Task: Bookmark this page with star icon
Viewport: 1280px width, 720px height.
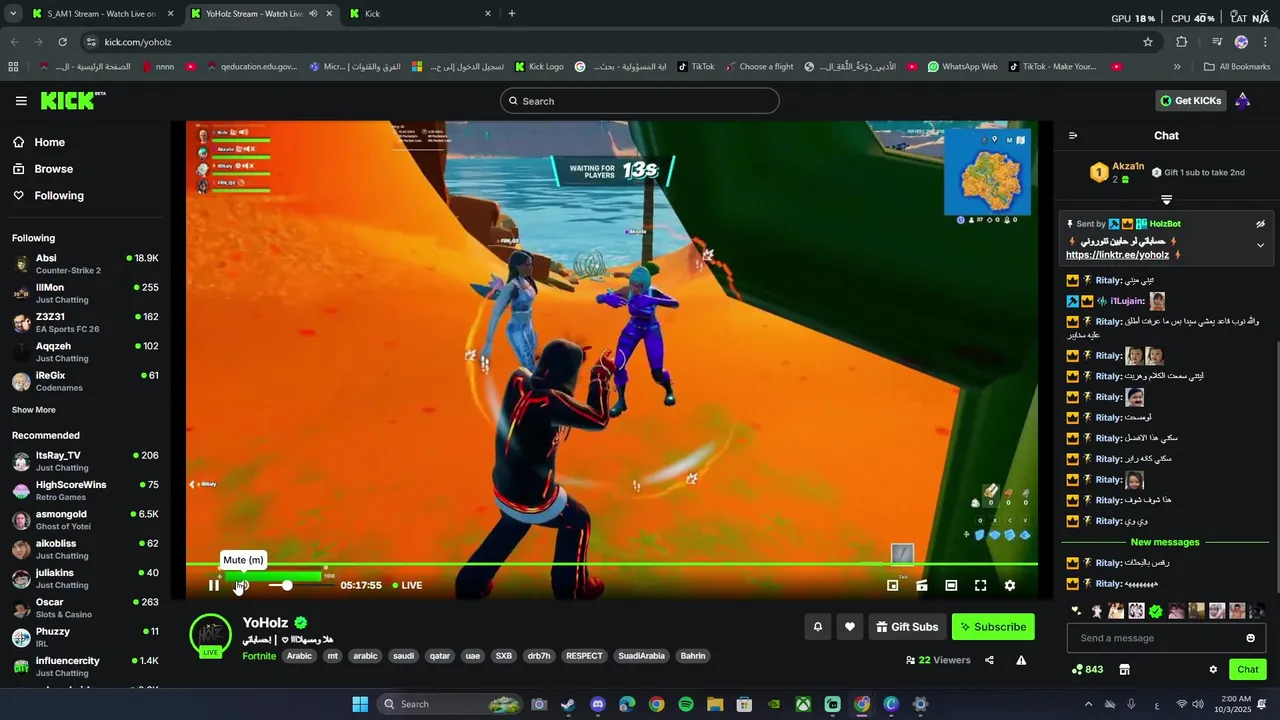Action: point(1148,42)
